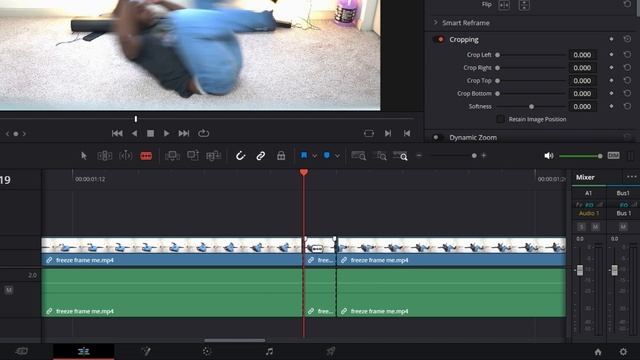
Task: Select the short middle video clip 'free...'
Action: click(x=320, y=250)
